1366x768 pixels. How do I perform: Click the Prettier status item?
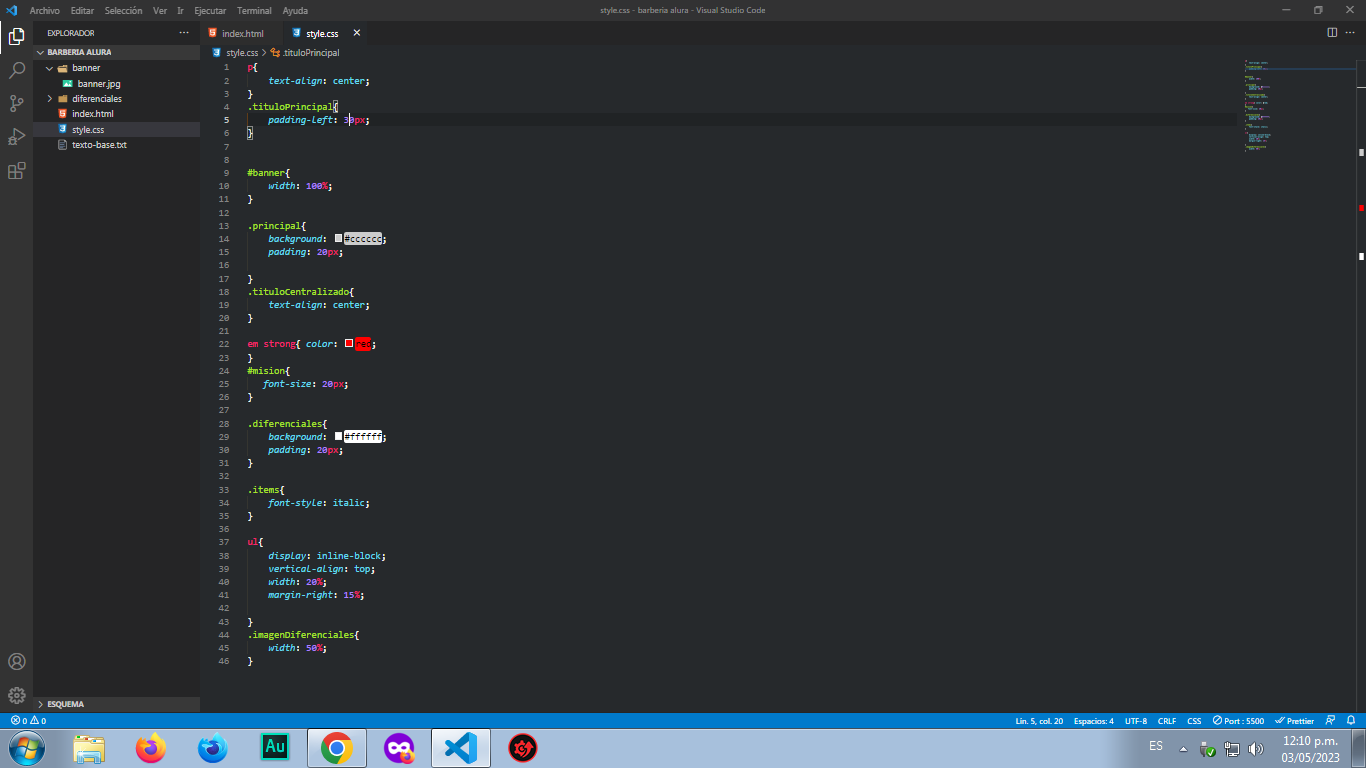tap(1295, 720)
